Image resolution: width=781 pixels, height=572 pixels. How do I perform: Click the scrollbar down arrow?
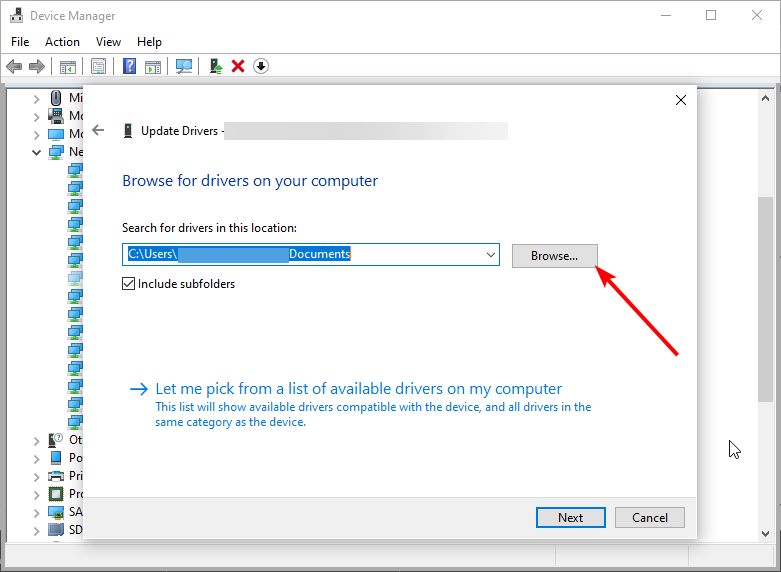pyautogui.click(x=766, y=534)
